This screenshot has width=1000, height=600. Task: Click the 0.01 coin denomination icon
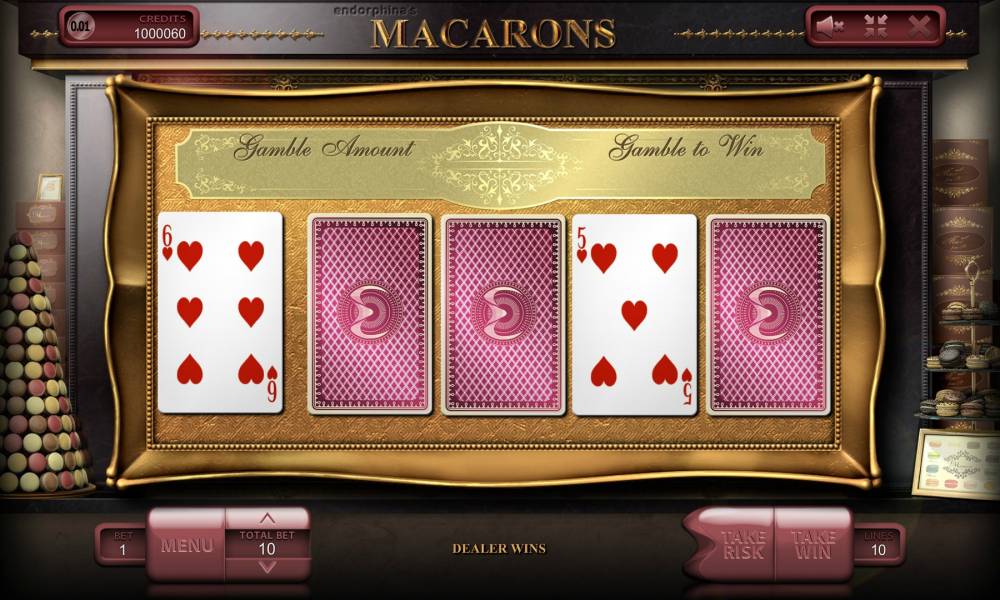[x=80, y=26]
